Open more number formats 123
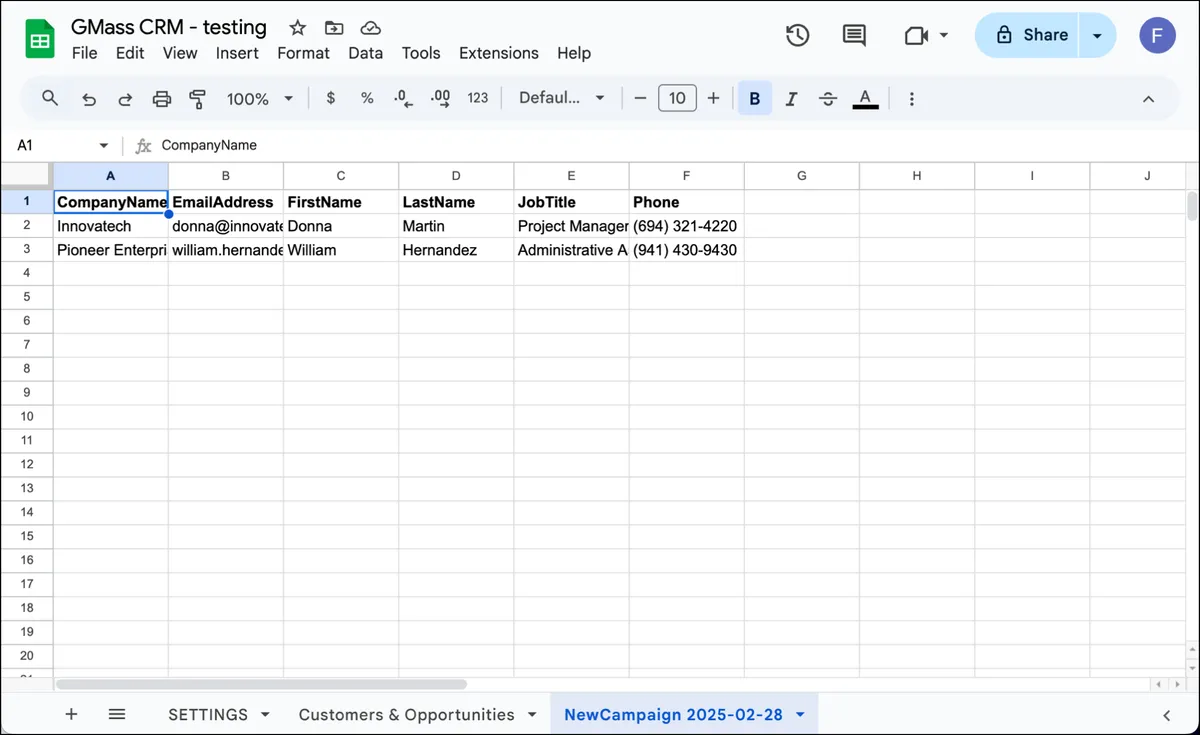Viewport: 1200px width, 735px height. (478, 98)
